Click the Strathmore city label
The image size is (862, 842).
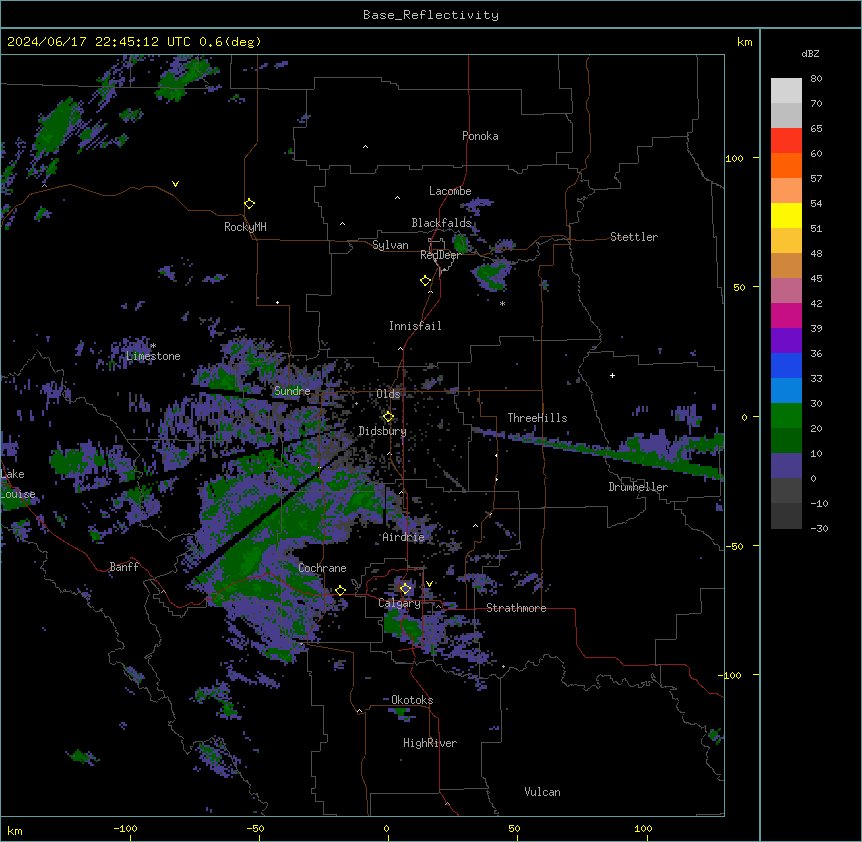(x=516, y=608)
